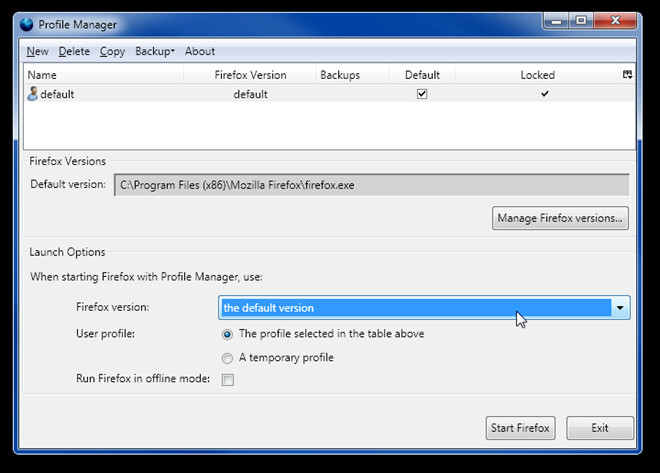Select 'The profile selected in the table above' radio
Image resolution: width=660 pixels, height=473 pixels.
[227, 334]
